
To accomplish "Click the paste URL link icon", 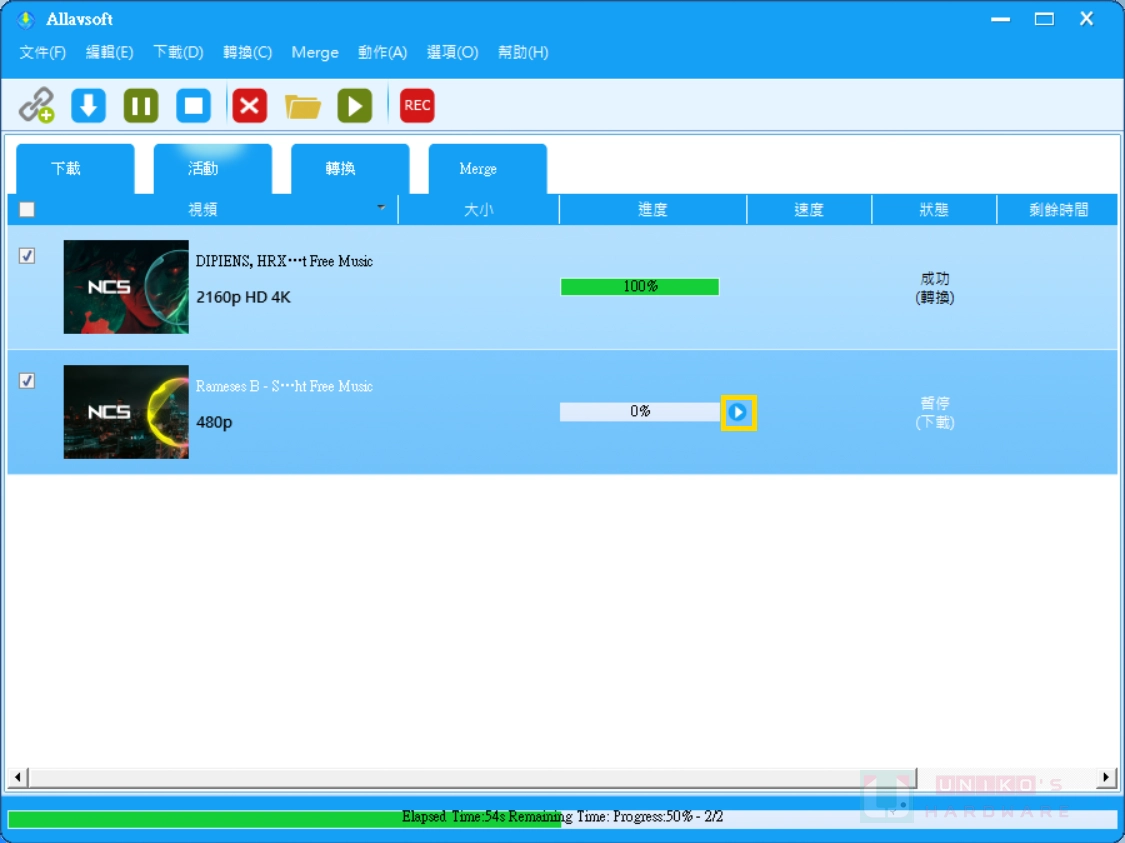I will pos(37,105).
